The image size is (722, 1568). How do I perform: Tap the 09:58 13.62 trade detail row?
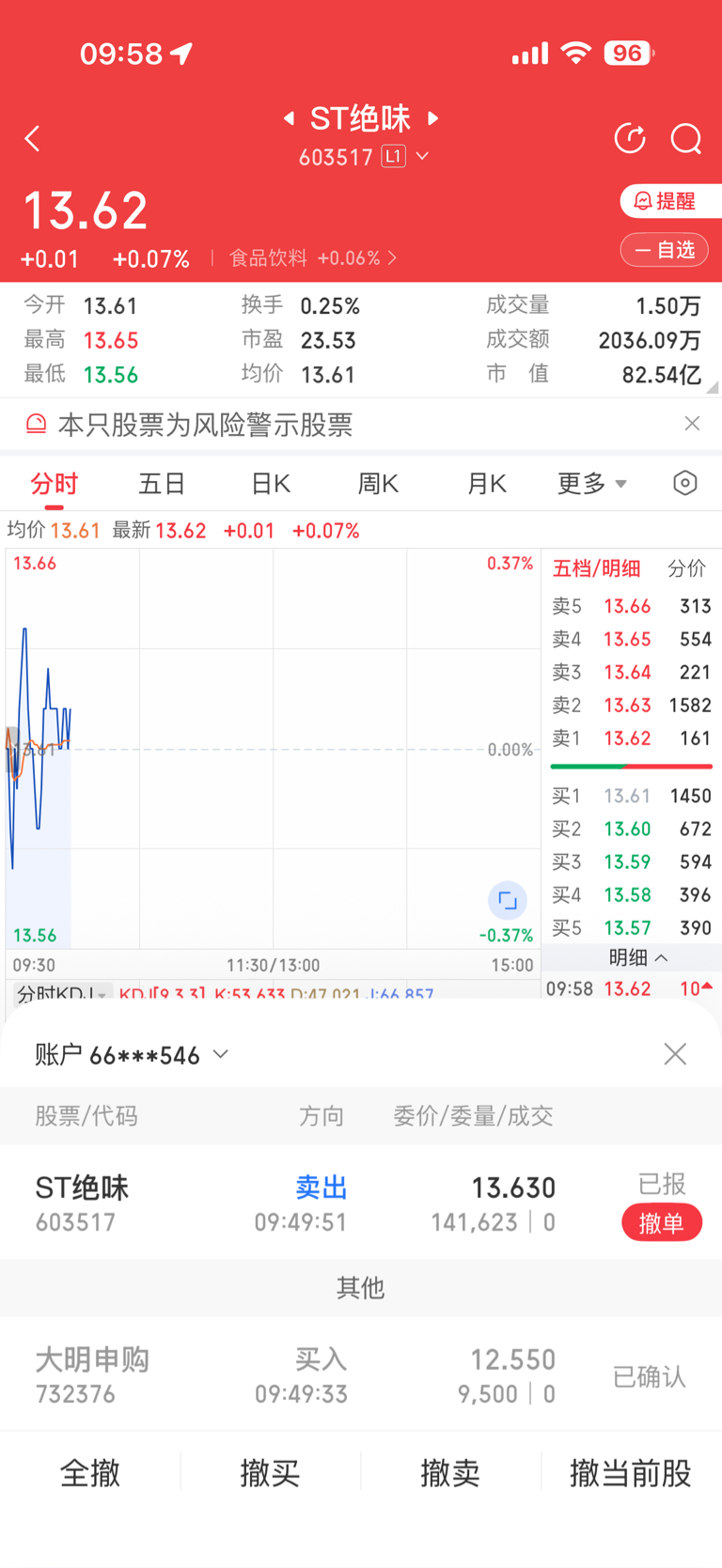click(x=630, y=988)
